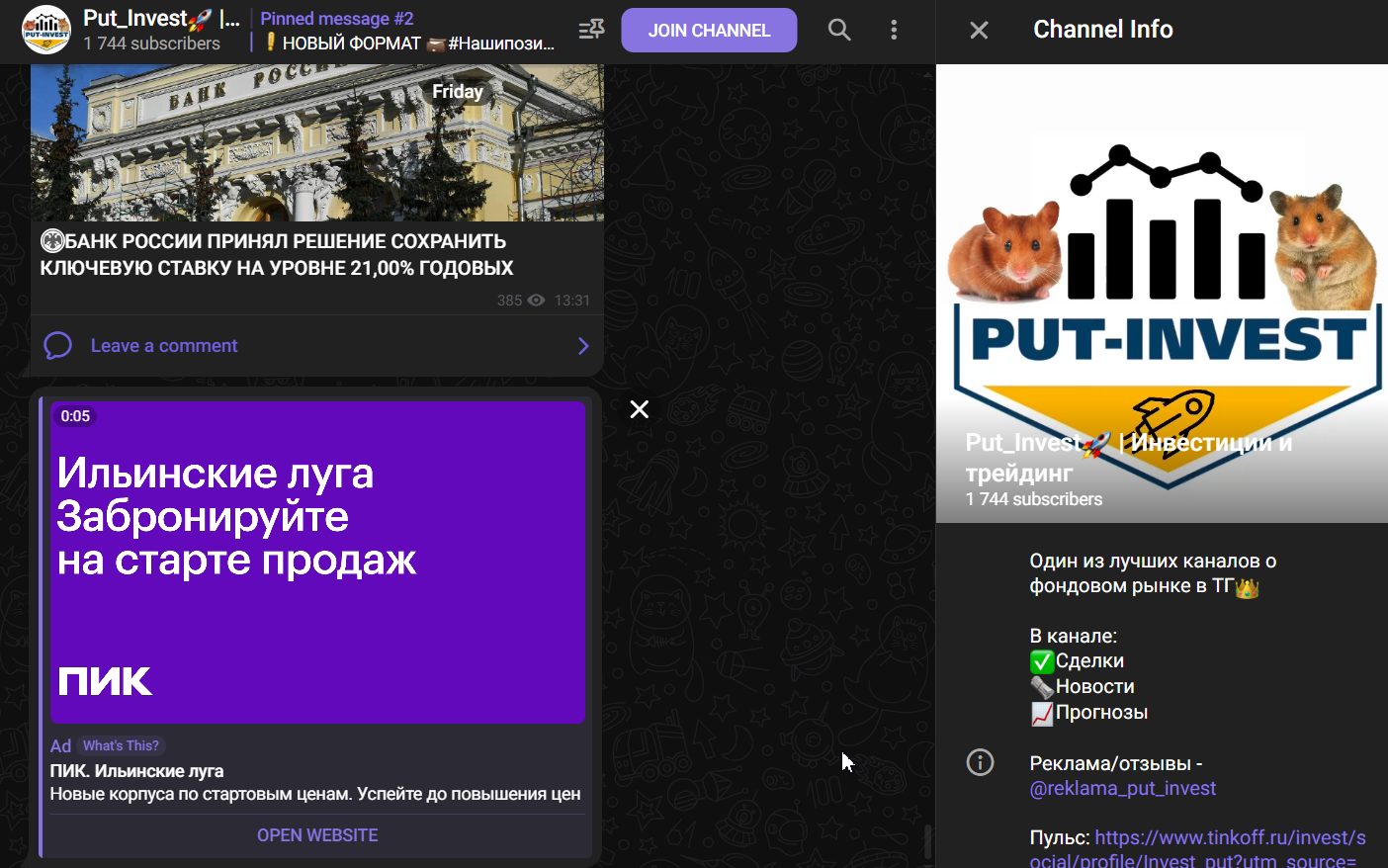Click the OPEN WEBSITE button
1388x868 pixels.
tap(317, 835)
